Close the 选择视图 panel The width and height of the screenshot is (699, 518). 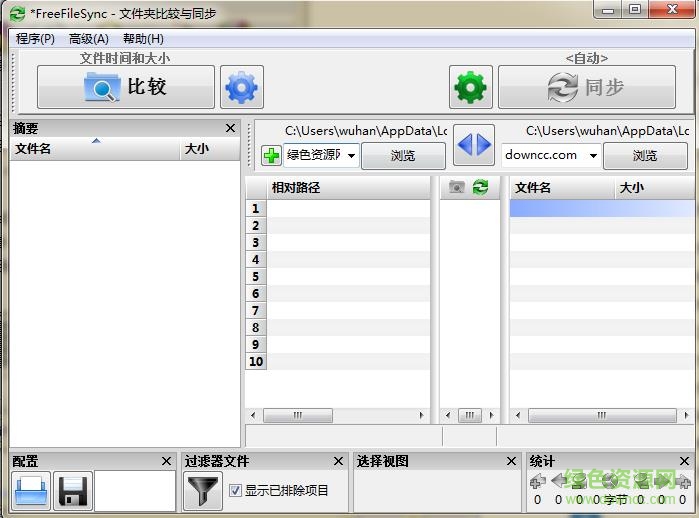click(x=512, y=461)
